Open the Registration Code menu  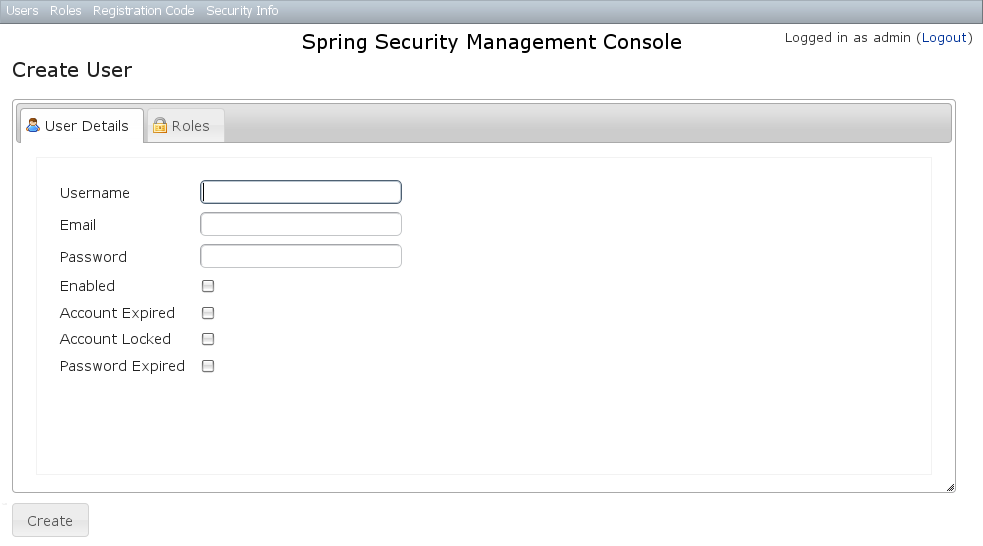[x=143, y=11]
